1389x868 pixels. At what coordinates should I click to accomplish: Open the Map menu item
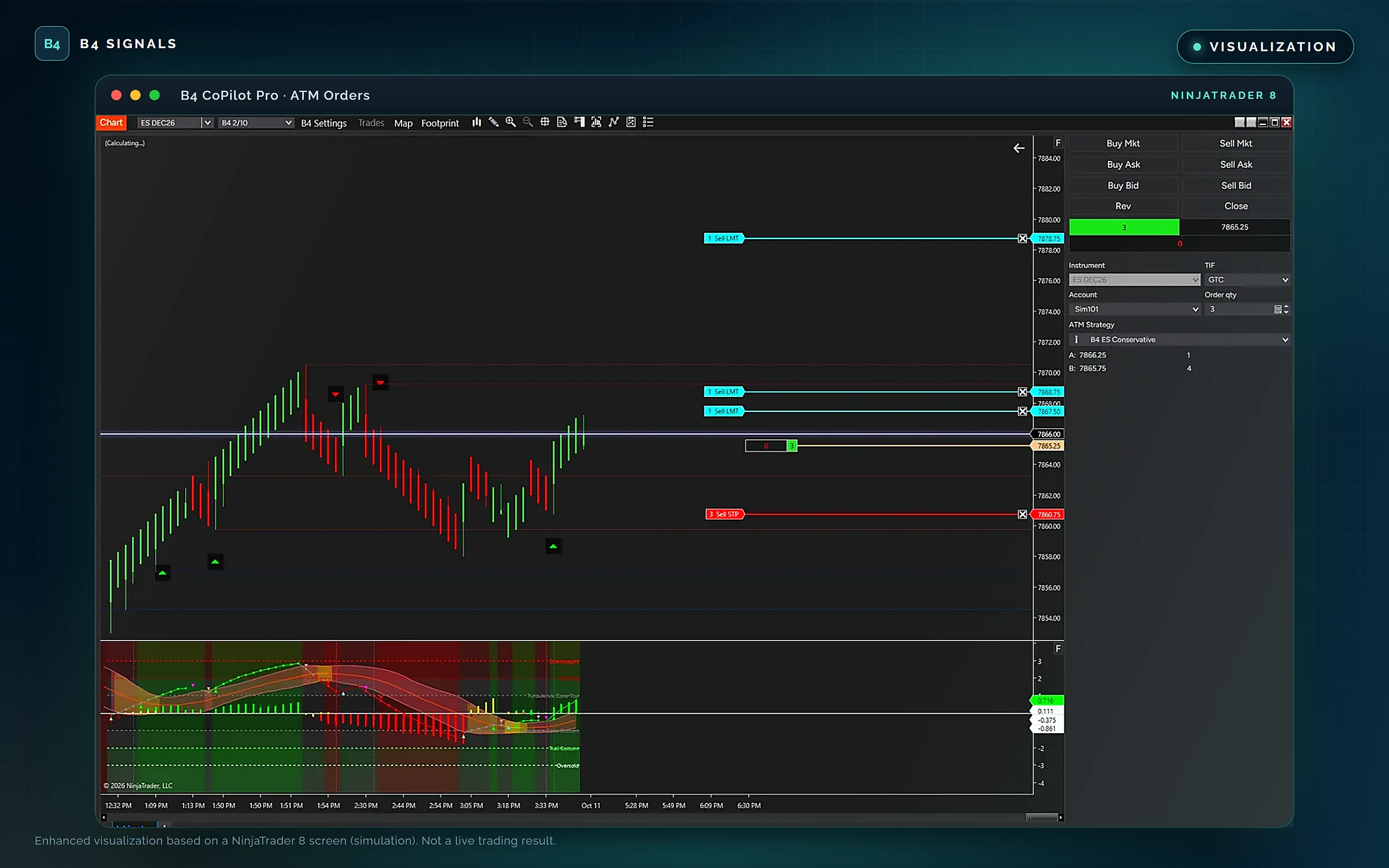coord(403,123)
